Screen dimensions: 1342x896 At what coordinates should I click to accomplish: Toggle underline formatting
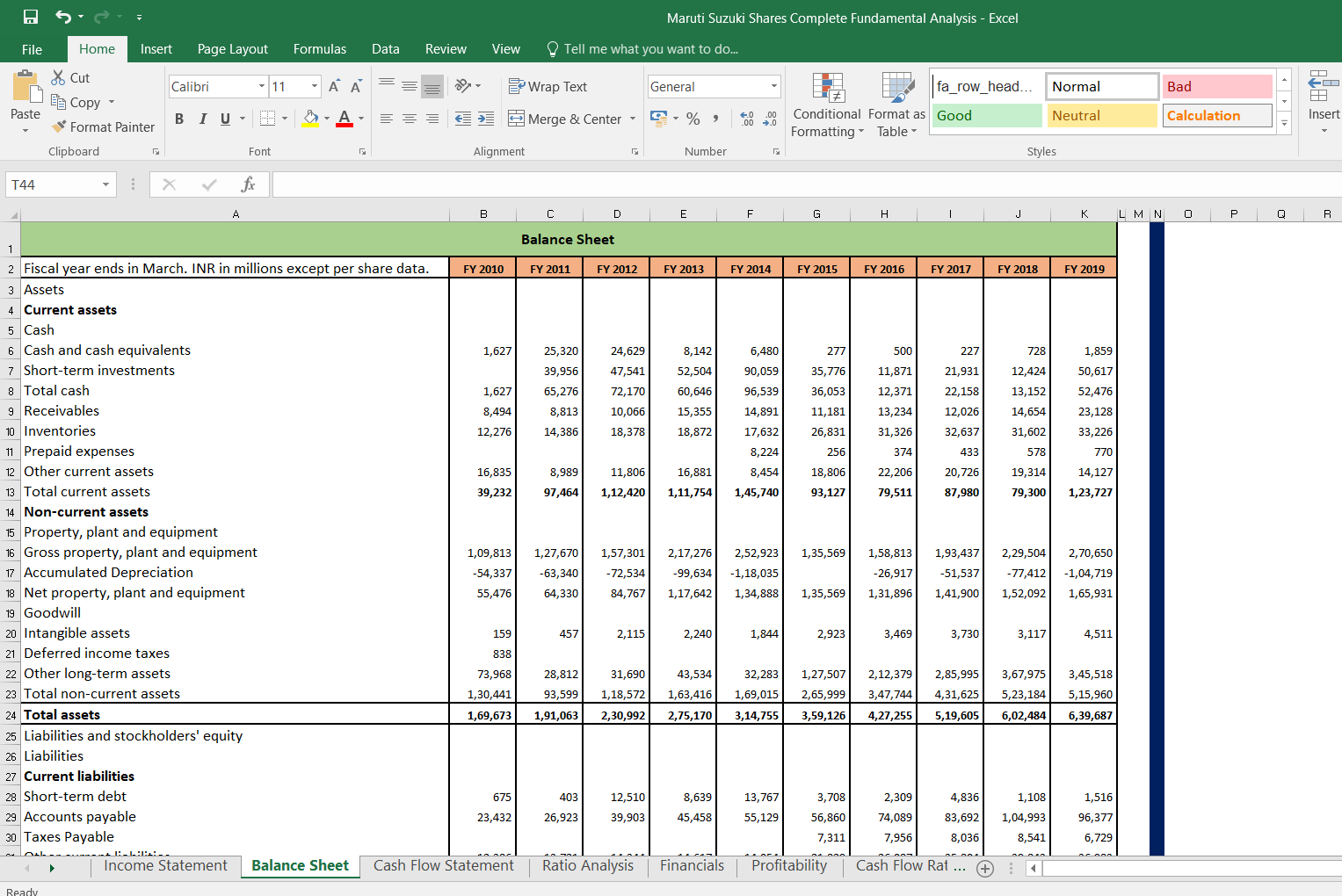(x=226, y=119)
